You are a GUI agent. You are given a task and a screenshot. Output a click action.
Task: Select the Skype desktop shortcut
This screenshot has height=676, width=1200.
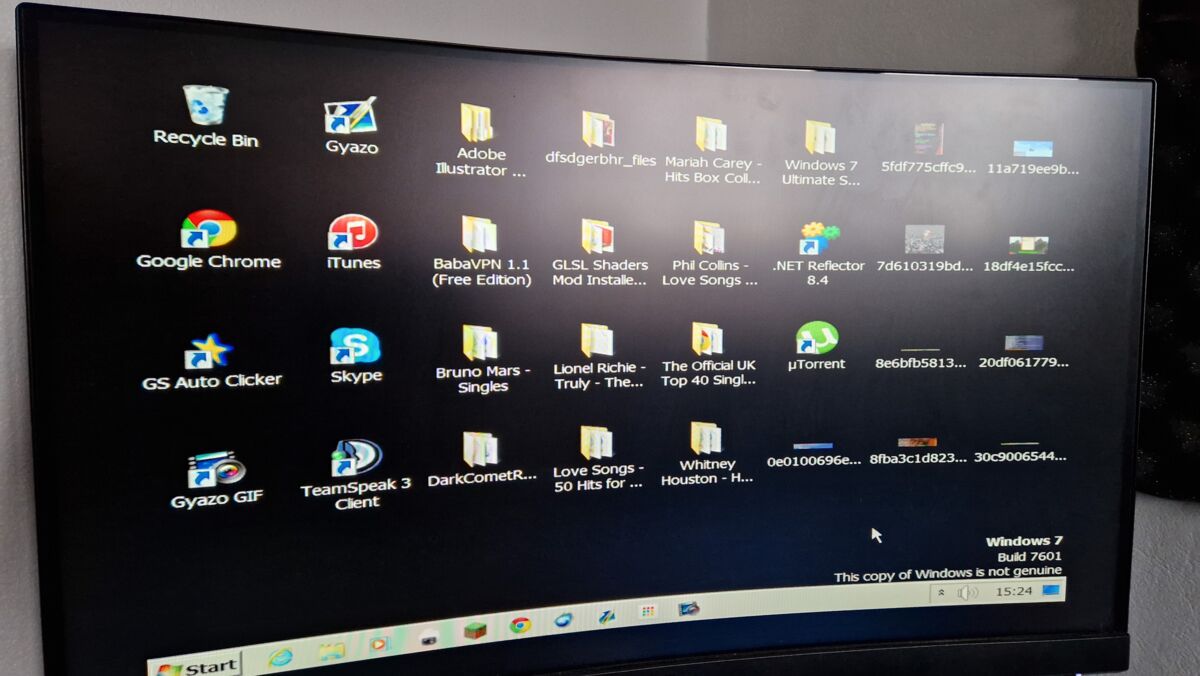[356, 356]
